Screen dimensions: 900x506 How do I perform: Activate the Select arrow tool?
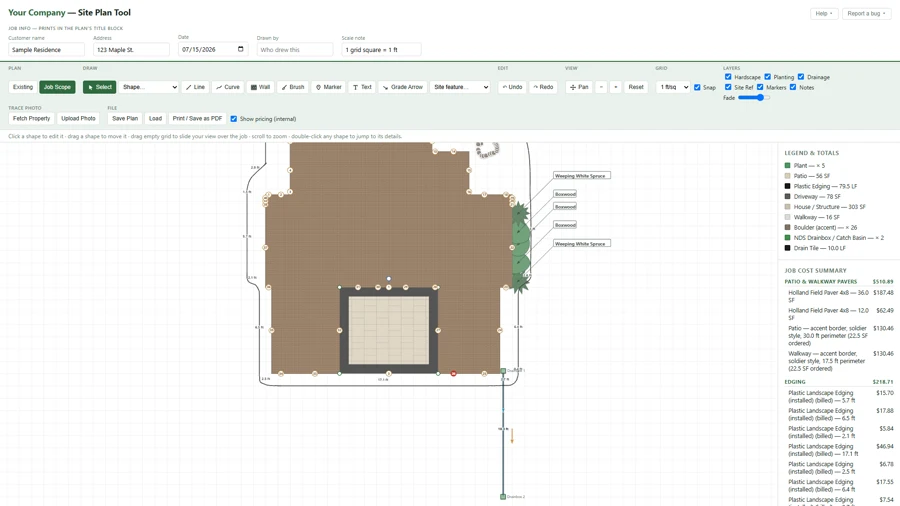pyautogui.click(x=99, y=87)
